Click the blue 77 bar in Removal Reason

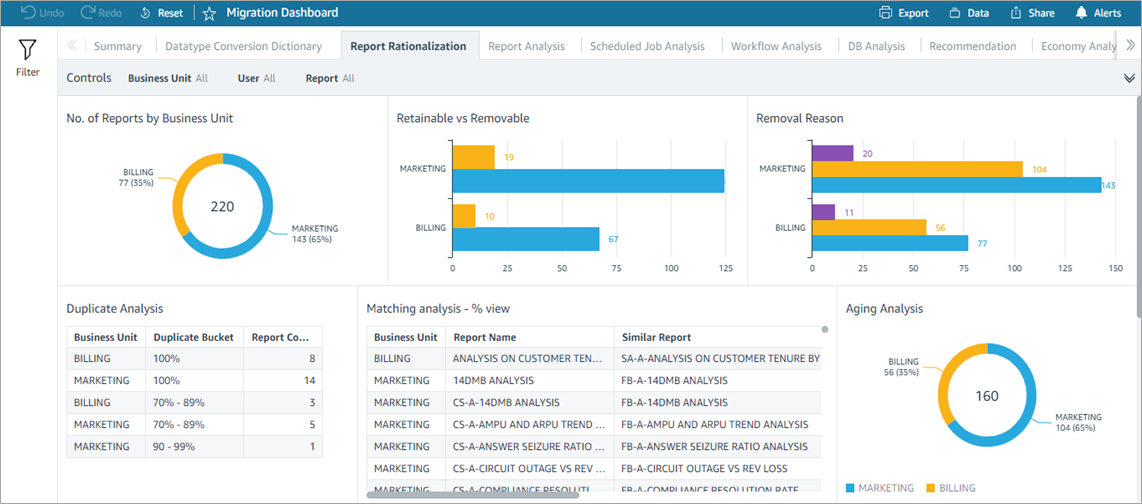click(890, 243)
